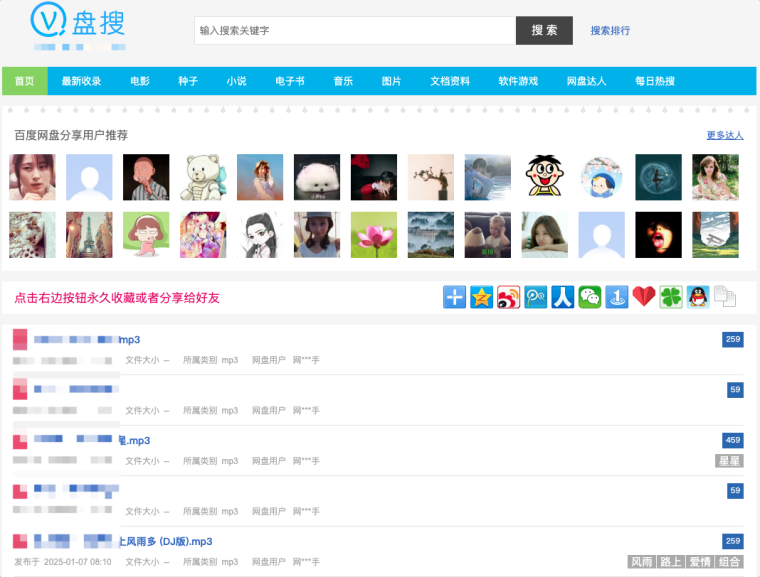Click the 组合 tag
Viewport: 760px width, 577px height.
[729, 562]
